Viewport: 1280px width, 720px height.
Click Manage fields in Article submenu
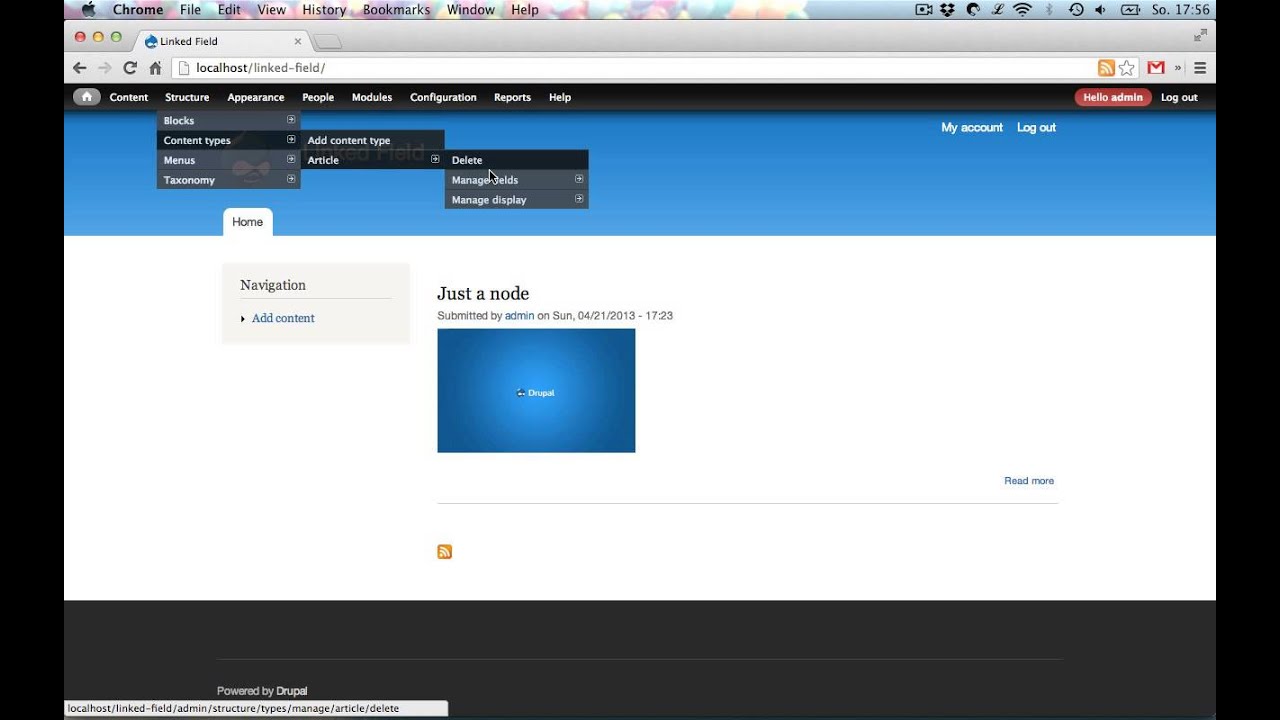[516, 180]
